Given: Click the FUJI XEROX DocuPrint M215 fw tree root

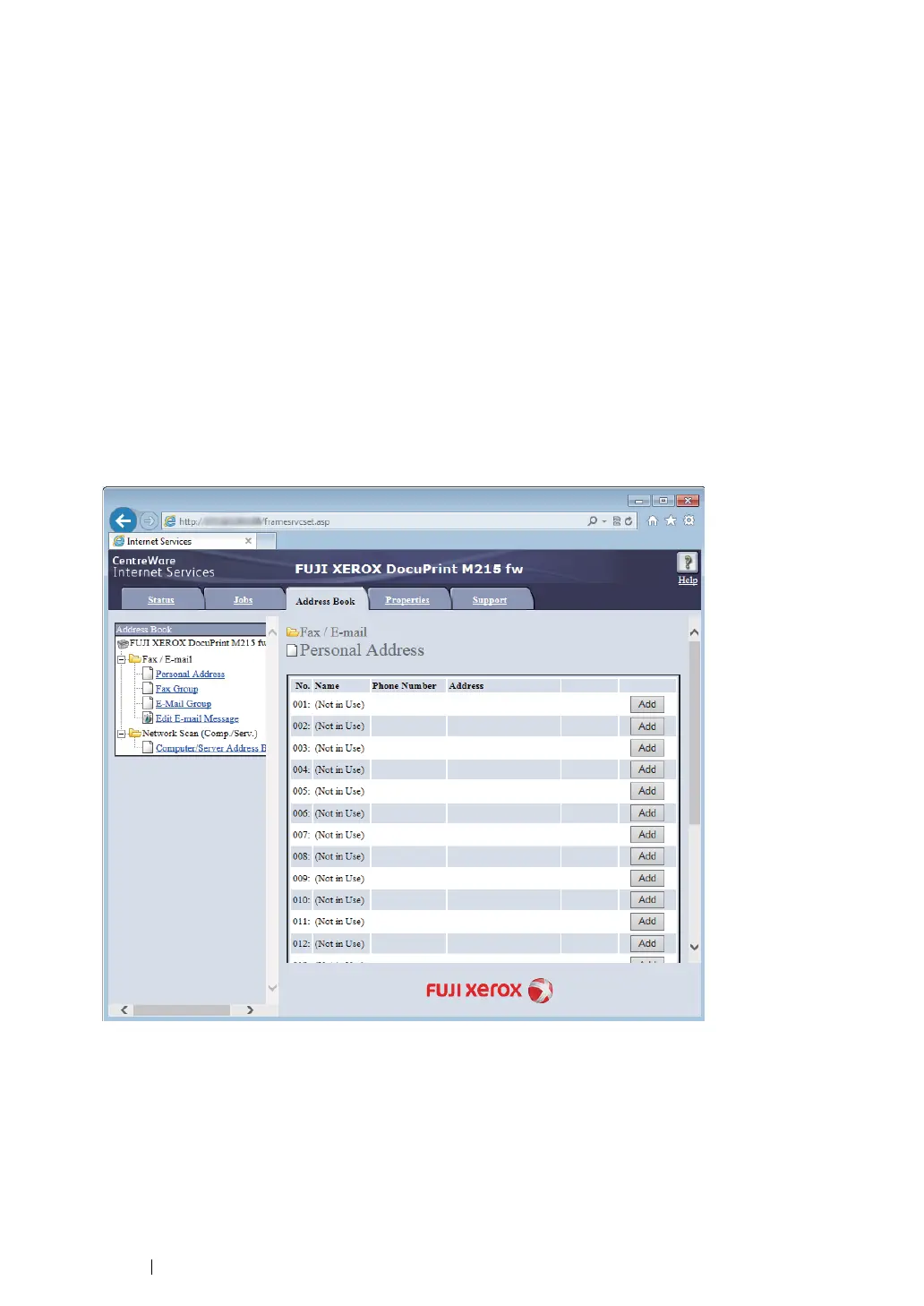Looking at the screenshot, I should click(198, 643).
